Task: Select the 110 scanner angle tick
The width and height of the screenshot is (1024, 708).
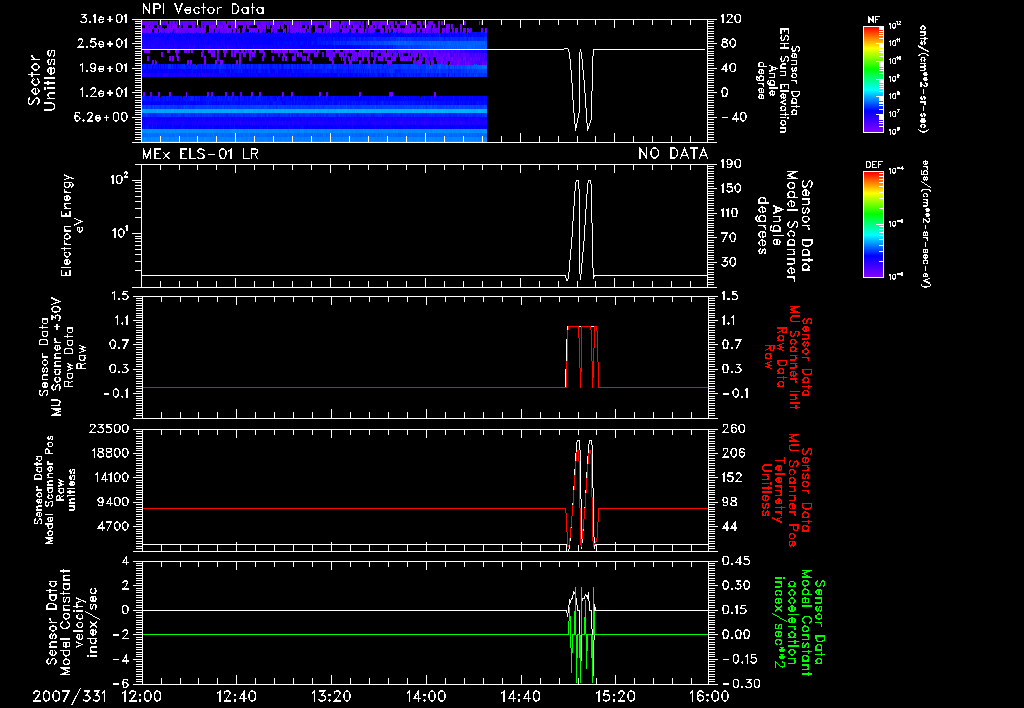Action: tap(731, 213)
